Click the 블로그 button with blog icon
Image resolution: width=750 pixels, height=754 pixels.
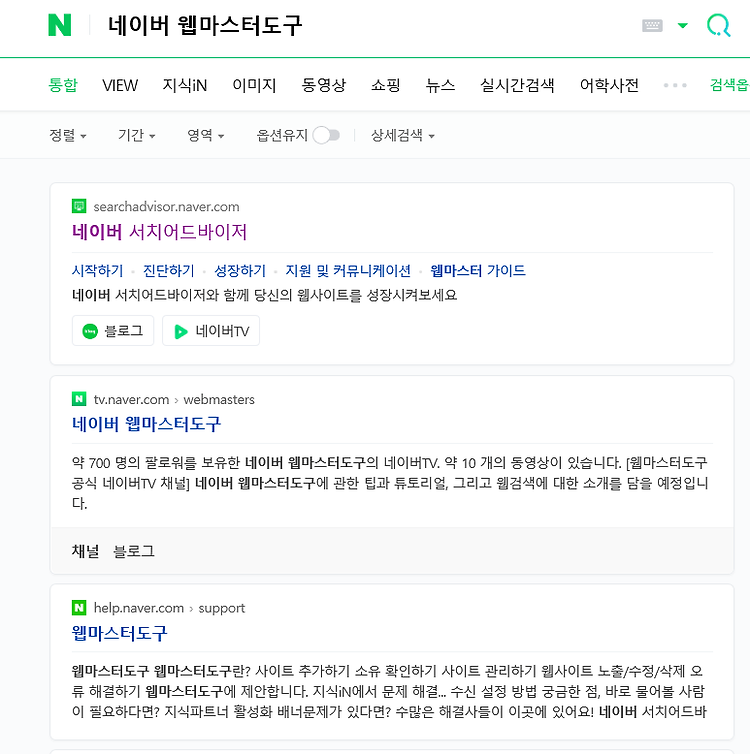coord(113,331)
